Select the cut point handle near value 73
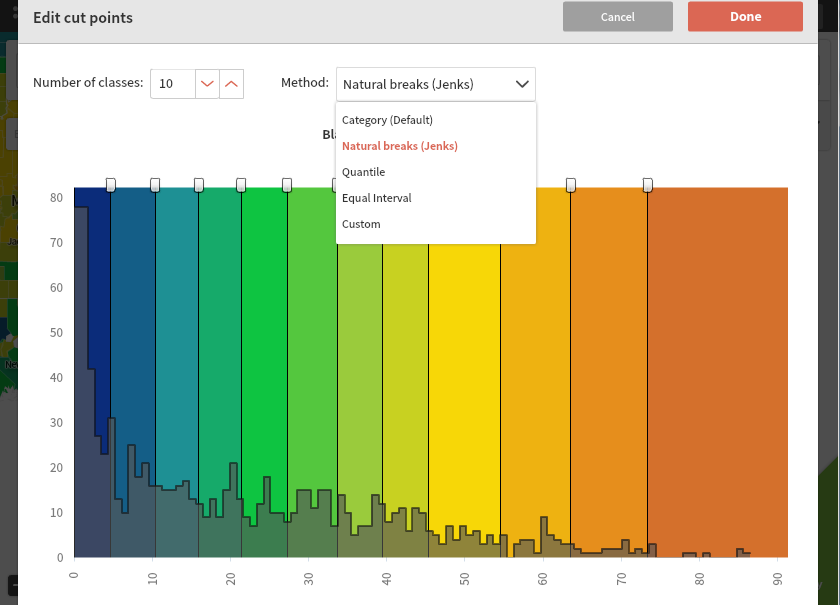Viewport: 840px width, 605px height. coord(648,185)
